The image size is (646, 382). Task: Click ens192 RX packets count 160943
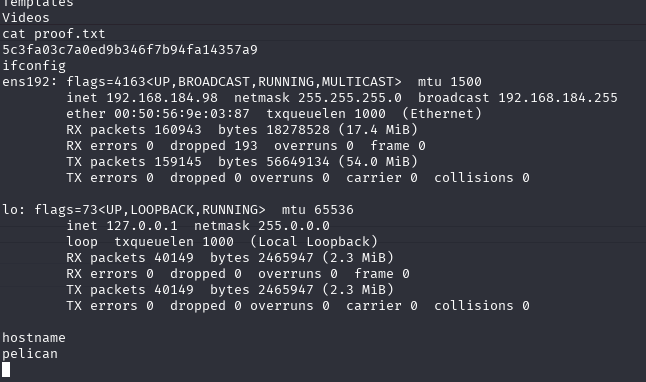178,130
